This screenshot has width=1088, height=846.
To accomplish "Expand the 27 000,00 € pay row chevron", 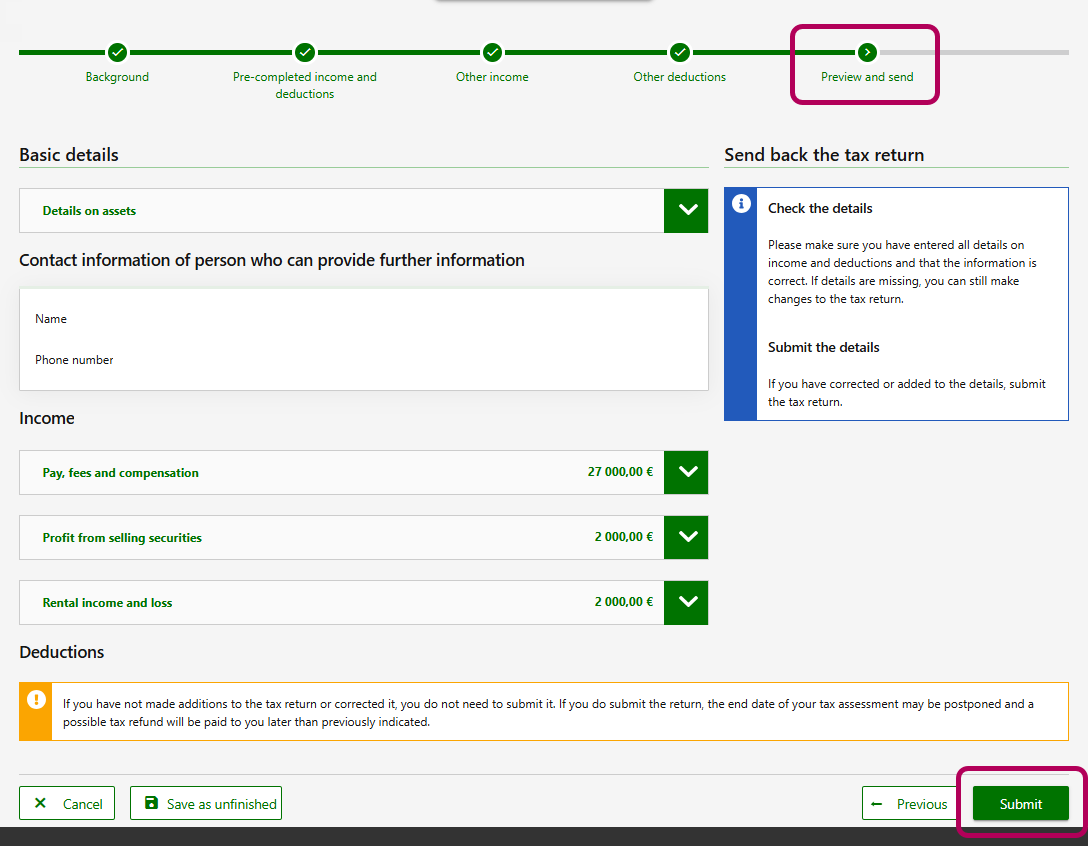I will pyautogui.click(x=686, y=473).
